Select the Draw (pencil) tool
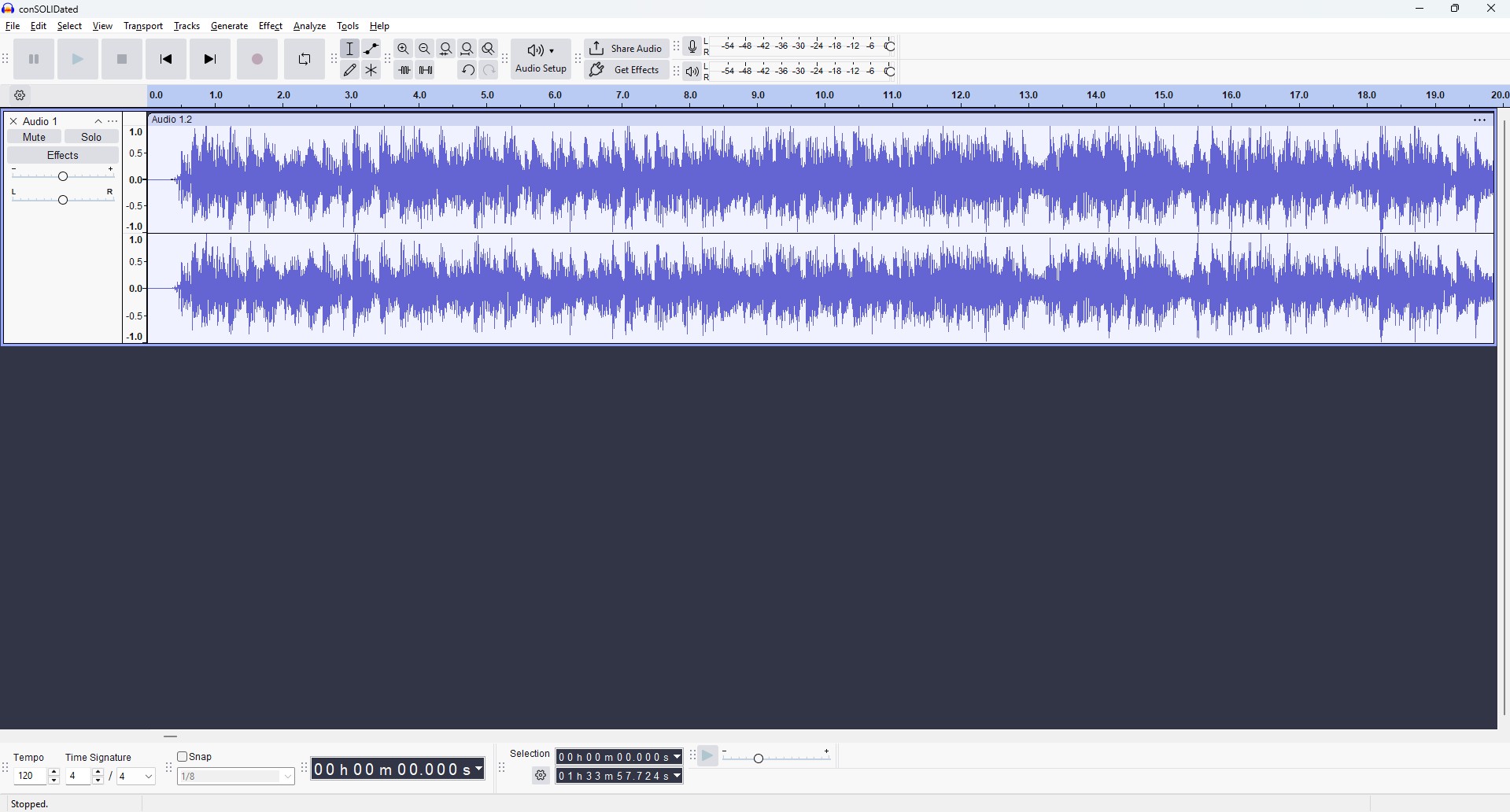 pyautogui.click(x=350, y=70)
